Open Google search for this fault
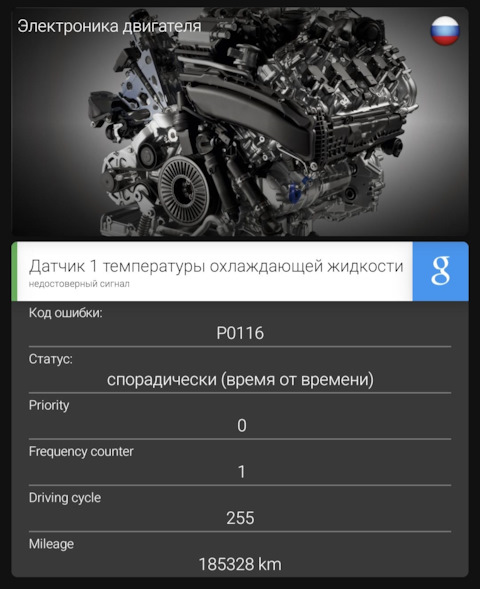Image resolution: width=480 pixels, height=589 pixels. pyautogui.click(x=441, y=271)
